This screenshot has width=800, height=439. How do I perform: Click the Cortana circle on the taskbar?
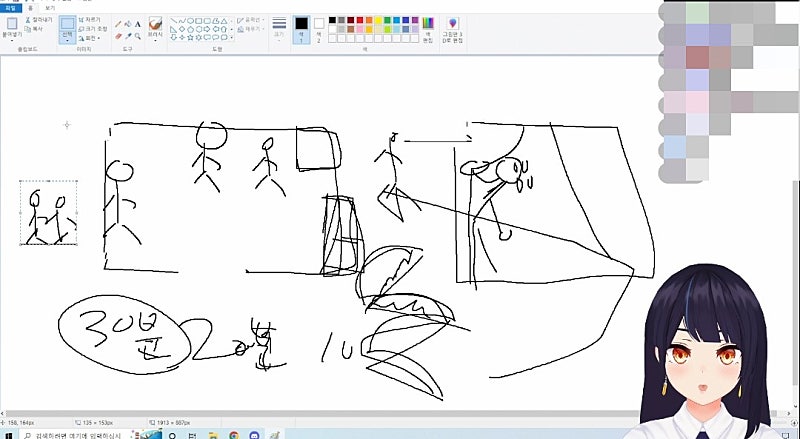point(172,435)
